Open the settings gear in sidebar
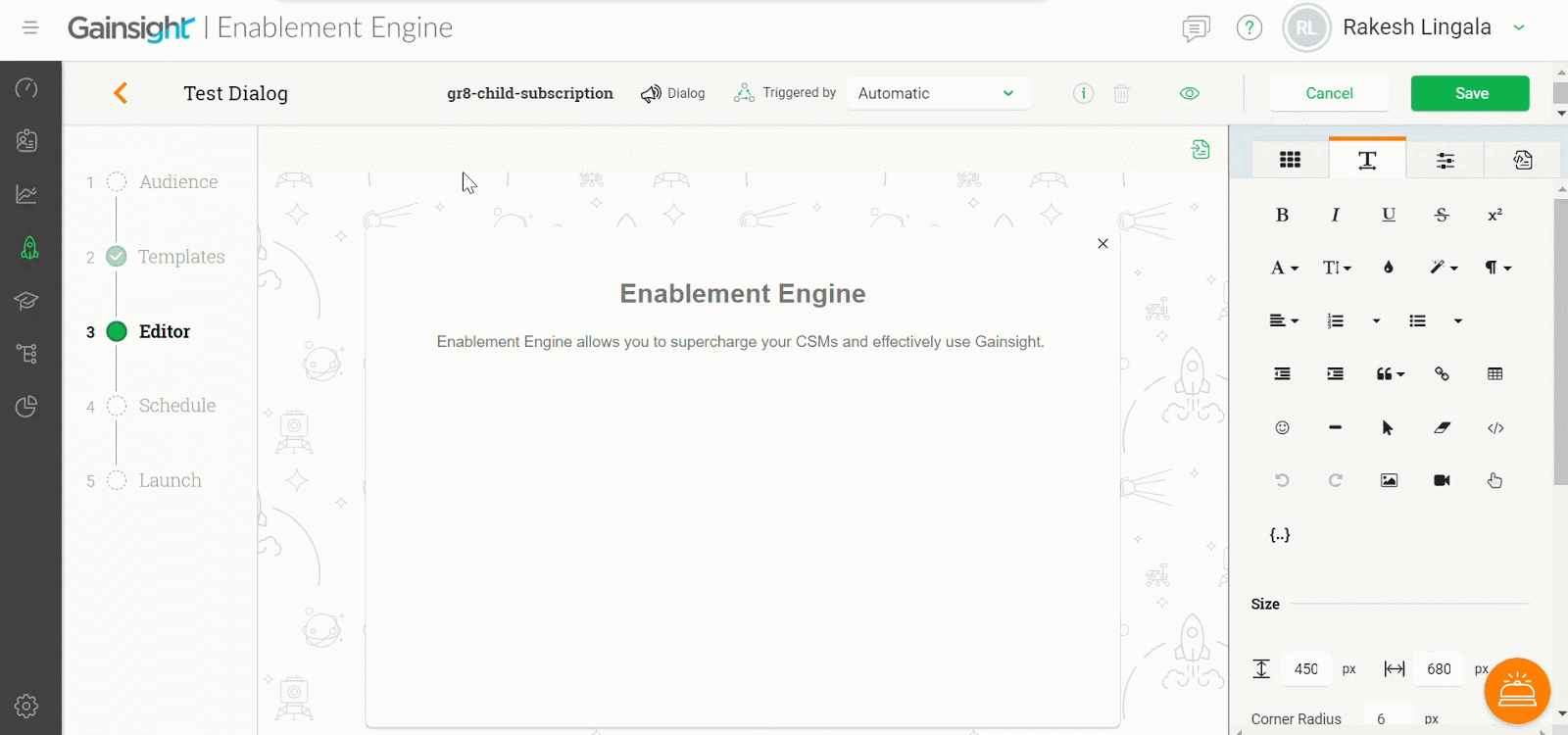 pos(26,706)
